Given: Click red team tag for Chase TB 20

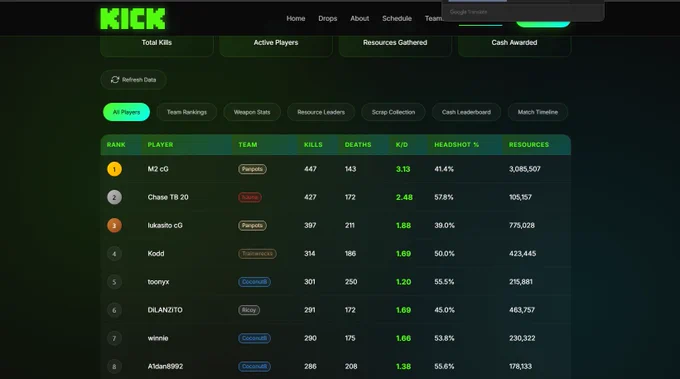Looking at the screenshot, I should (x=250, y=197).
